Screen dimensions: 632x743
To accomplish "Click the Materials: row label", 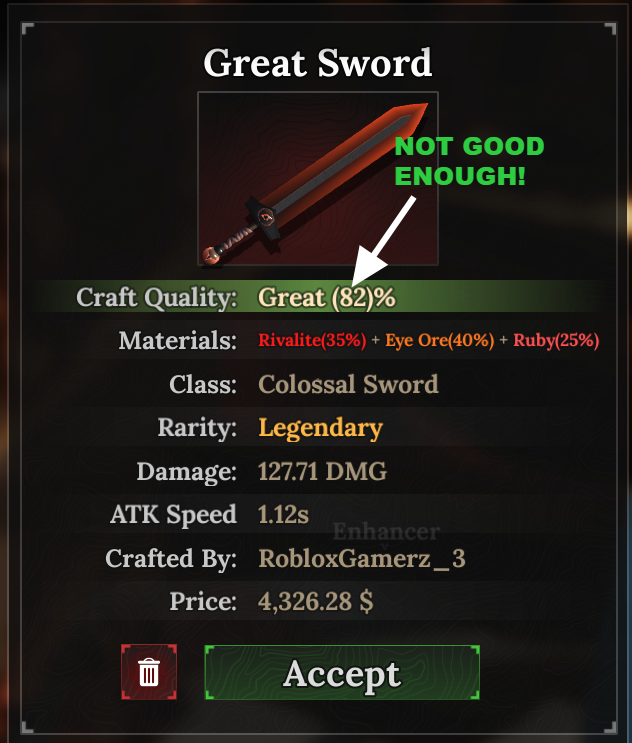I will point(178,340).
